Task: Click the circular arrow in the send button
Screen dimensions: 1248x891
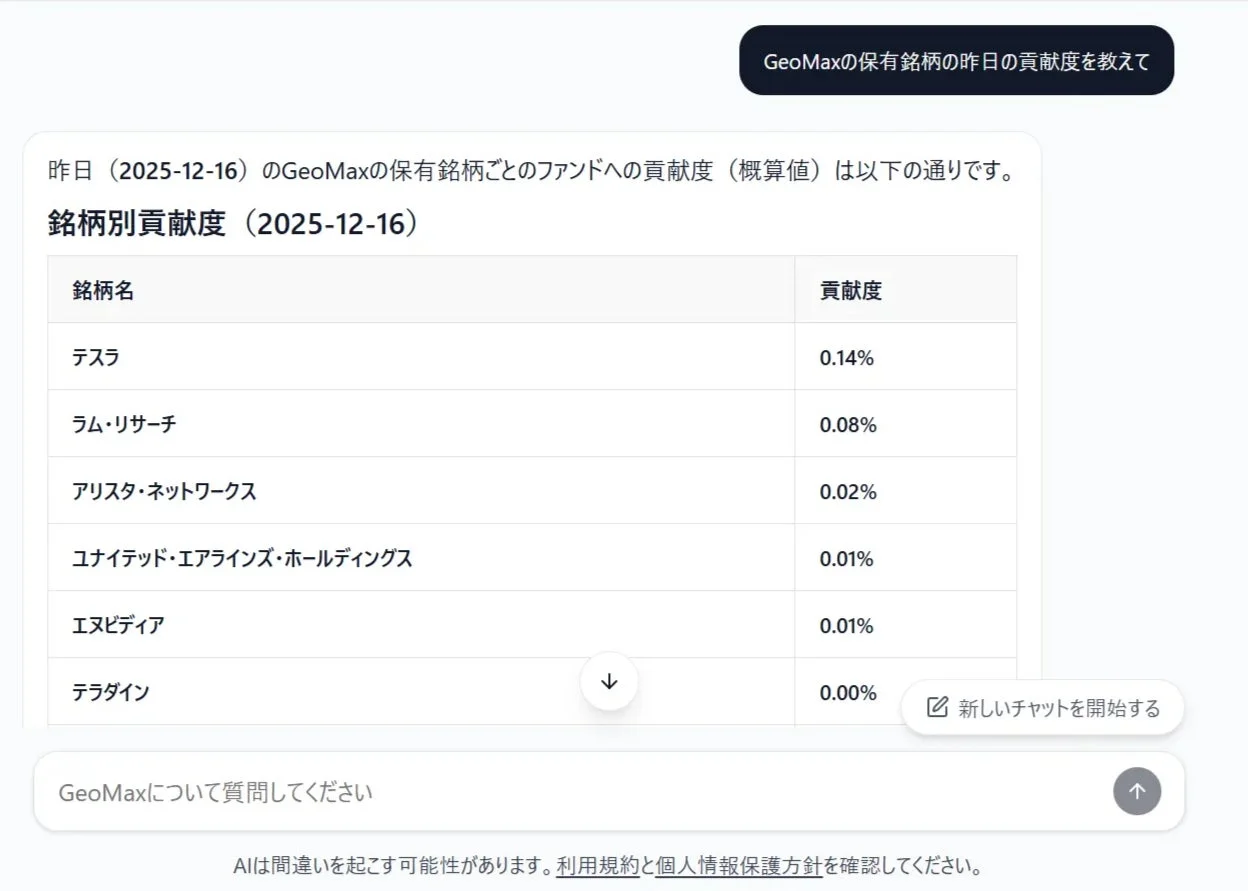Action: (x=1136, y=791)
